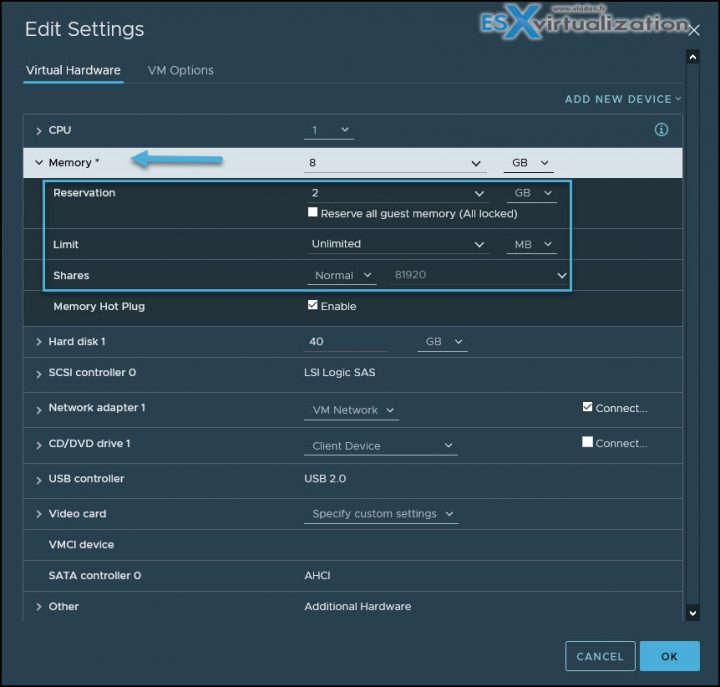
Task: Open the Shares Normal dropdown
Action: 341,275
